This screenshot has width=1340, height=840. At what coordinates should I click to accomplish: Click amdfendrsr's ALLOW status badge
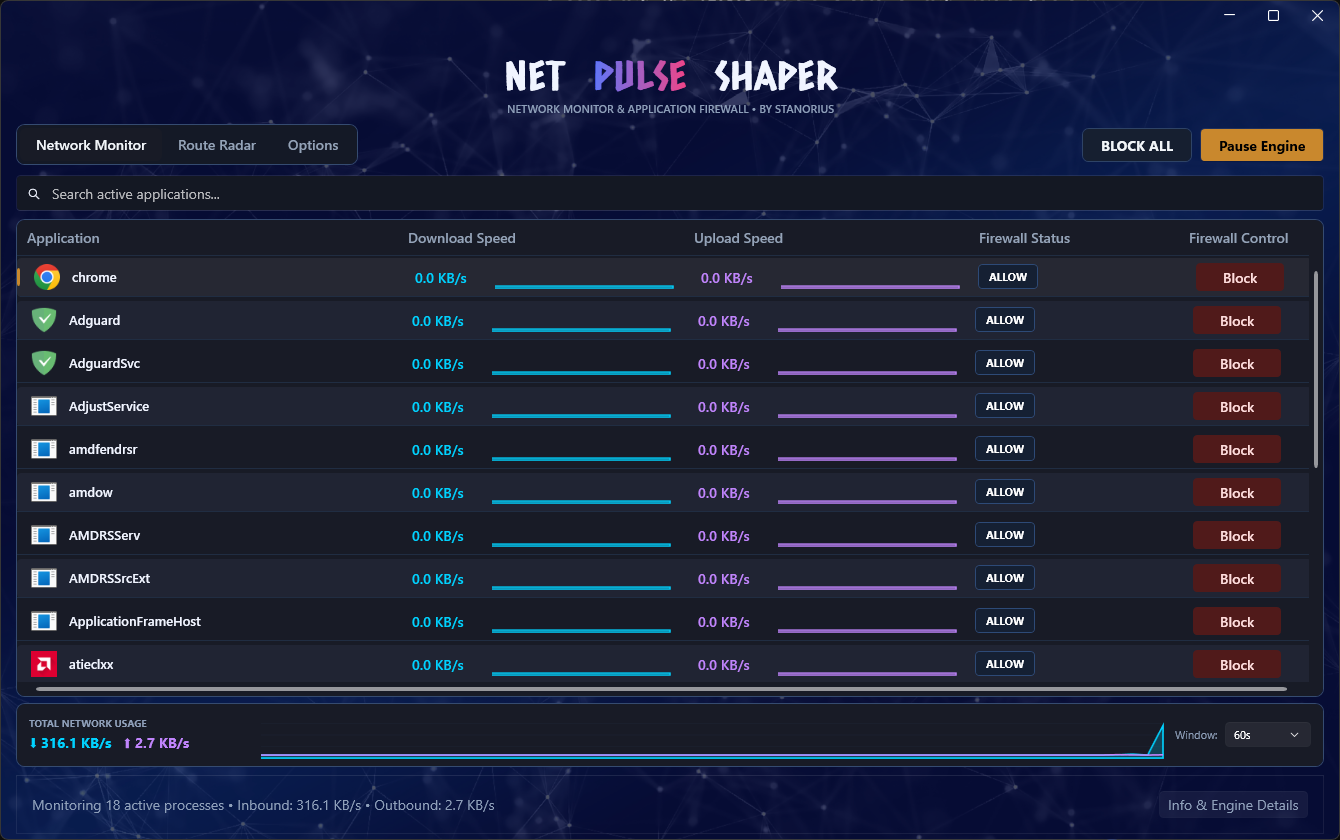1005,449
